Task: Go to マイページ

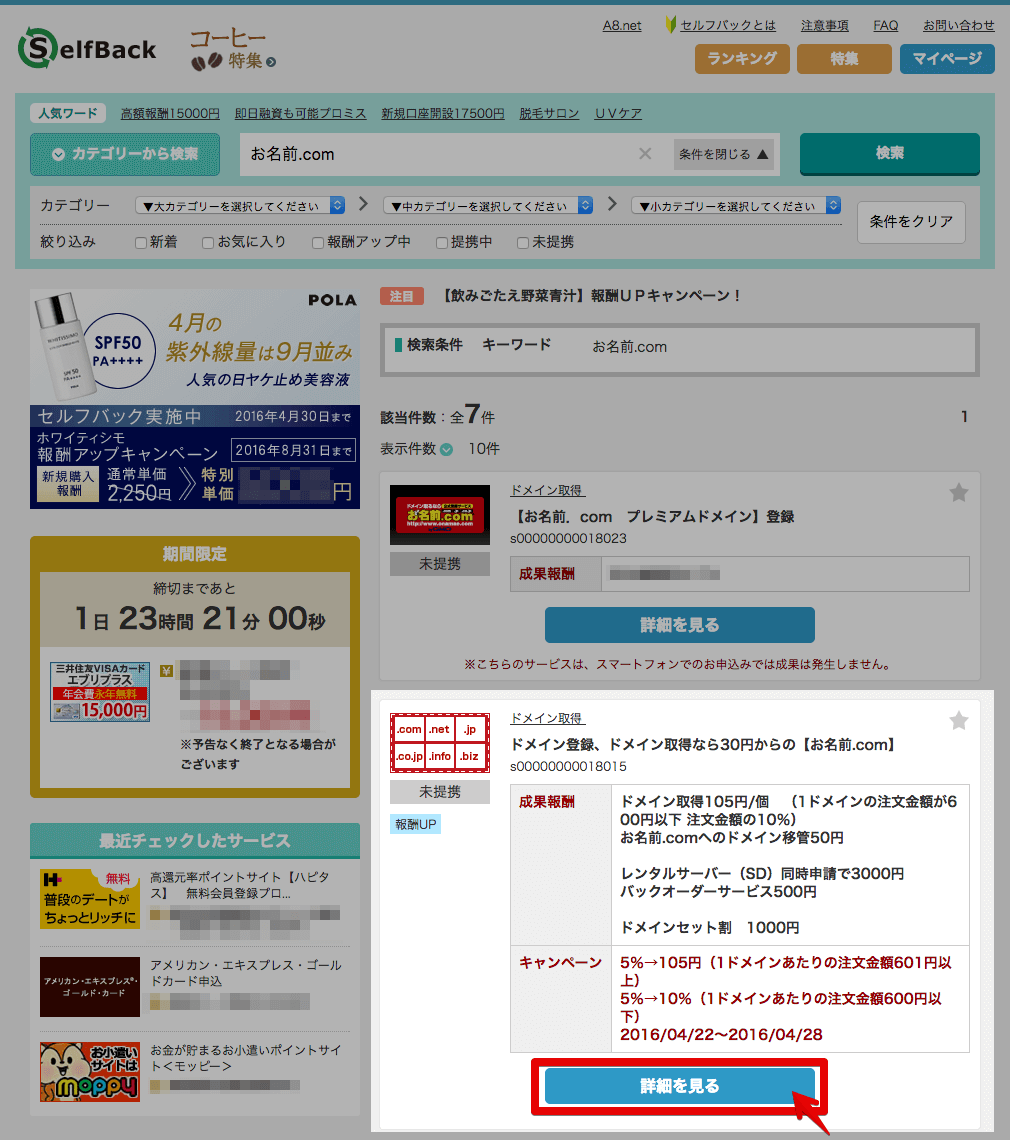Action: (x=947, y=59)
